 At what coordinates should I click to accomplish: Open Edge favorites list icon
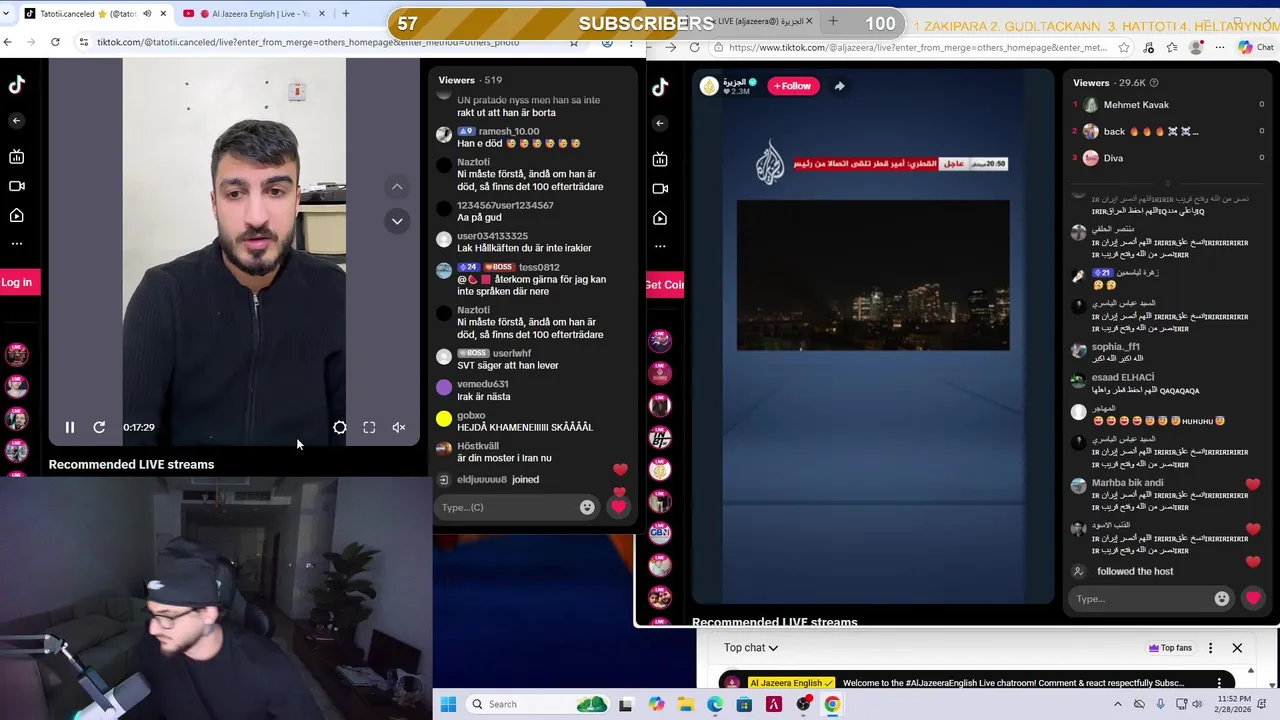[1172, 47]
